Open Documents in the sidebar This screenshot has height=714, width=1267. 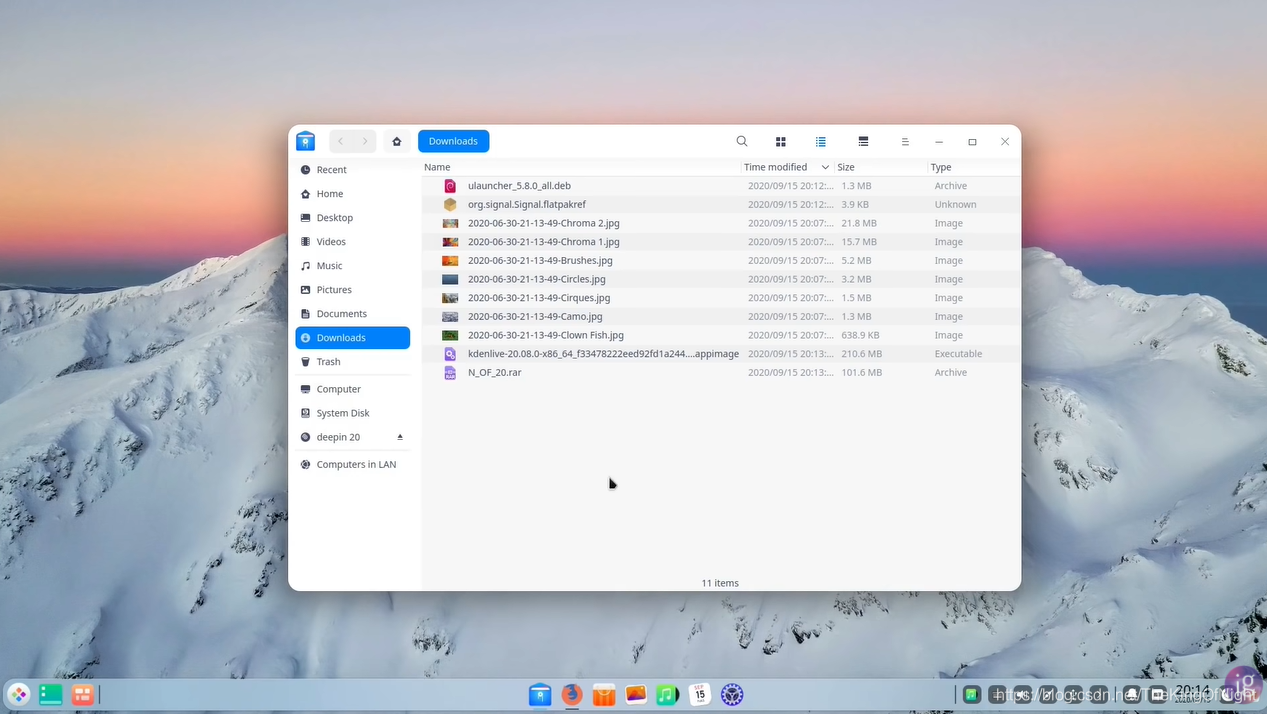click(353, 314)
